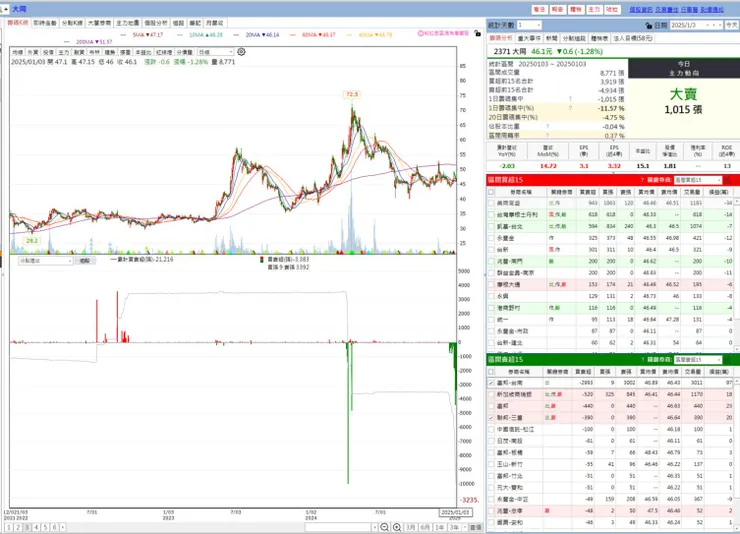
Task: Click the 重價 button at chart bottom
Action: [x=476, y=527]
